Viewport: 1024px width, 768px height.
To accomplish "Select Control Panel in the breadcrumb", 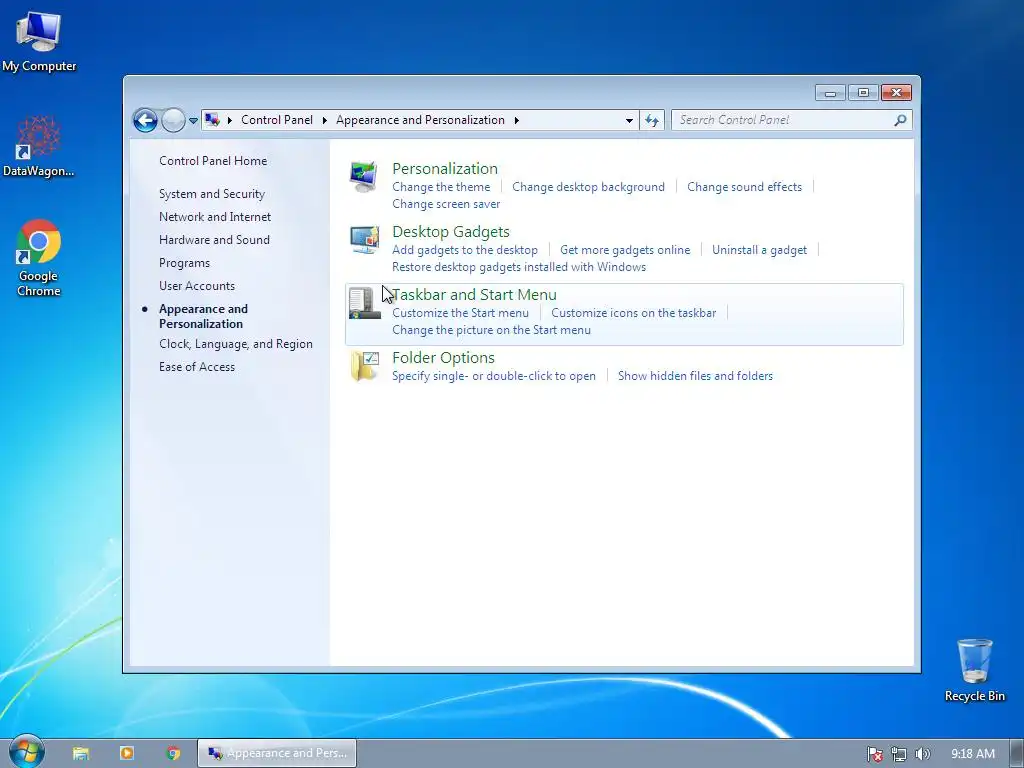I will [277, 120].
